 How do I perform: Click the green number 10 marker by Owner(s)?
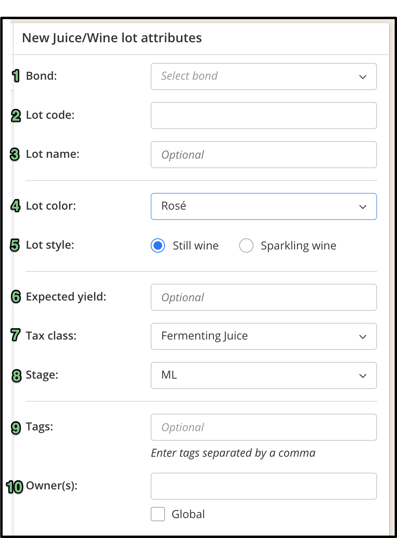coord(14,487)
